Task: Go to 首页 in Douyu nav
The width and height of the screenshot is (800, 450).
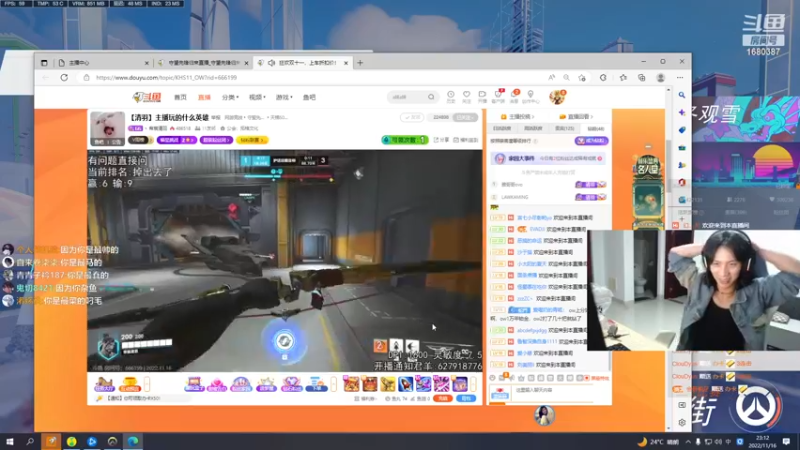Action: click(x=180, y=97)
